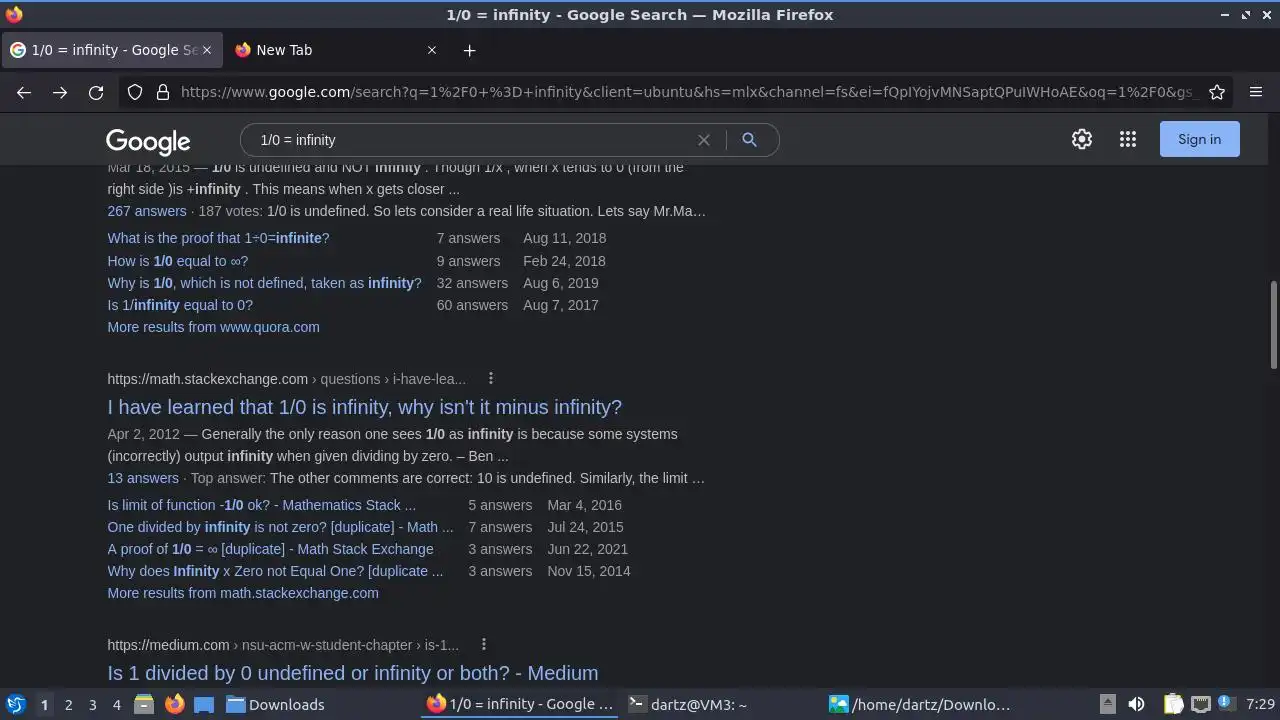Switch to the dartz@VM3 terminal window
1280x720 pixels.
722,705
